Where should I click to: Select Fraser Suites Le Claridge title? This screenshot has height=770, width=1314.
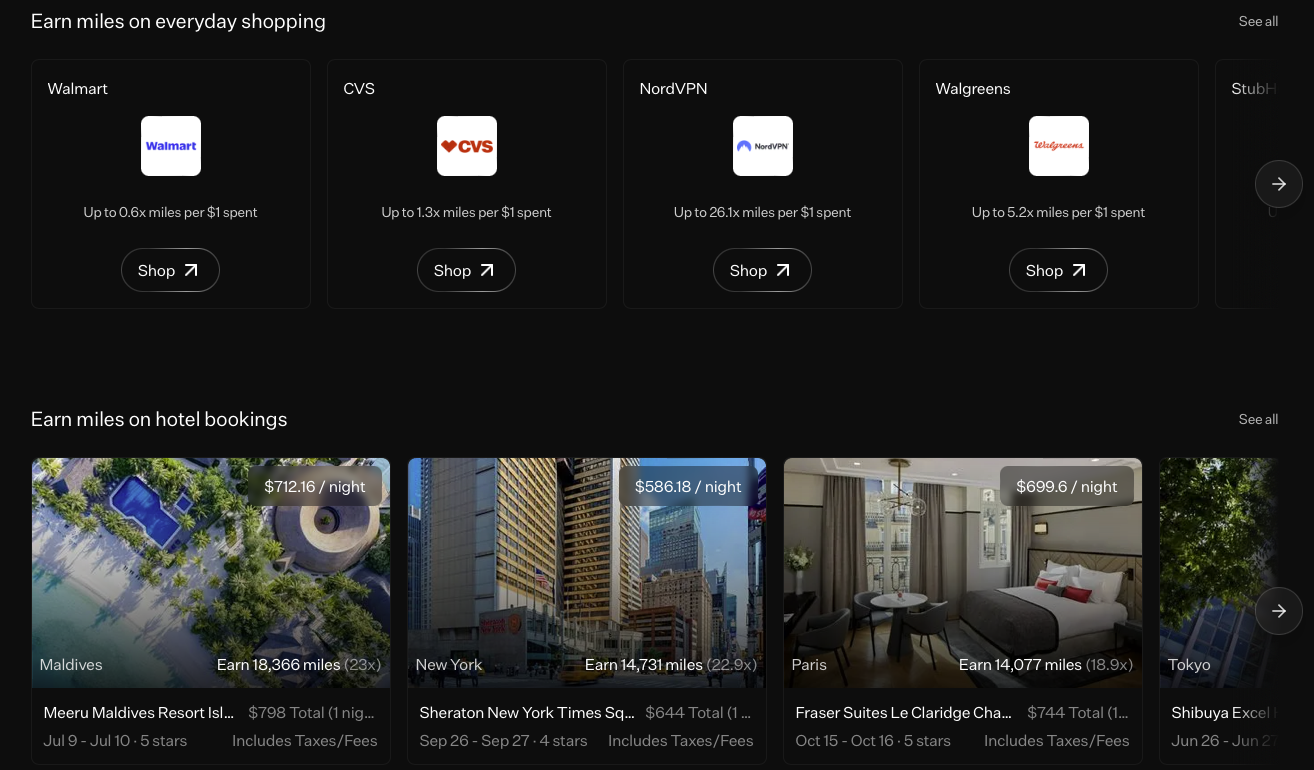pyautogui.click(x=904, y=713)
